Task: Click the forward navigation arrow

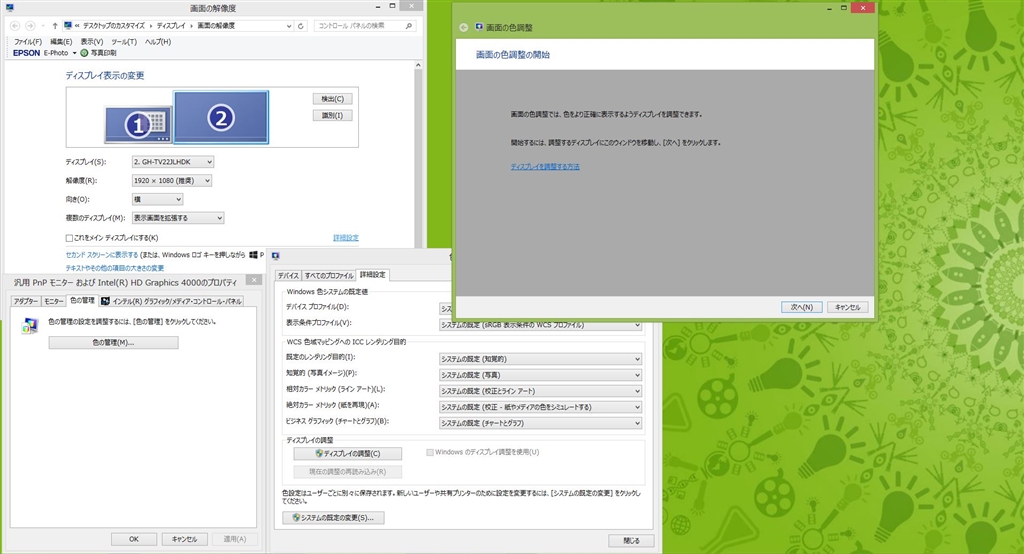Action: tap(30, 26)
